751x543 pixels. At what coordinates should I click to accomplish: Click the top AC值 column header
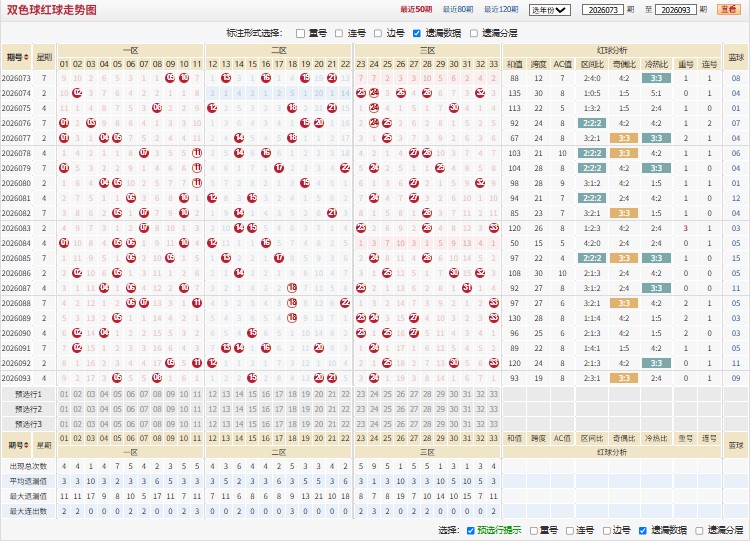tap(562, 64)
